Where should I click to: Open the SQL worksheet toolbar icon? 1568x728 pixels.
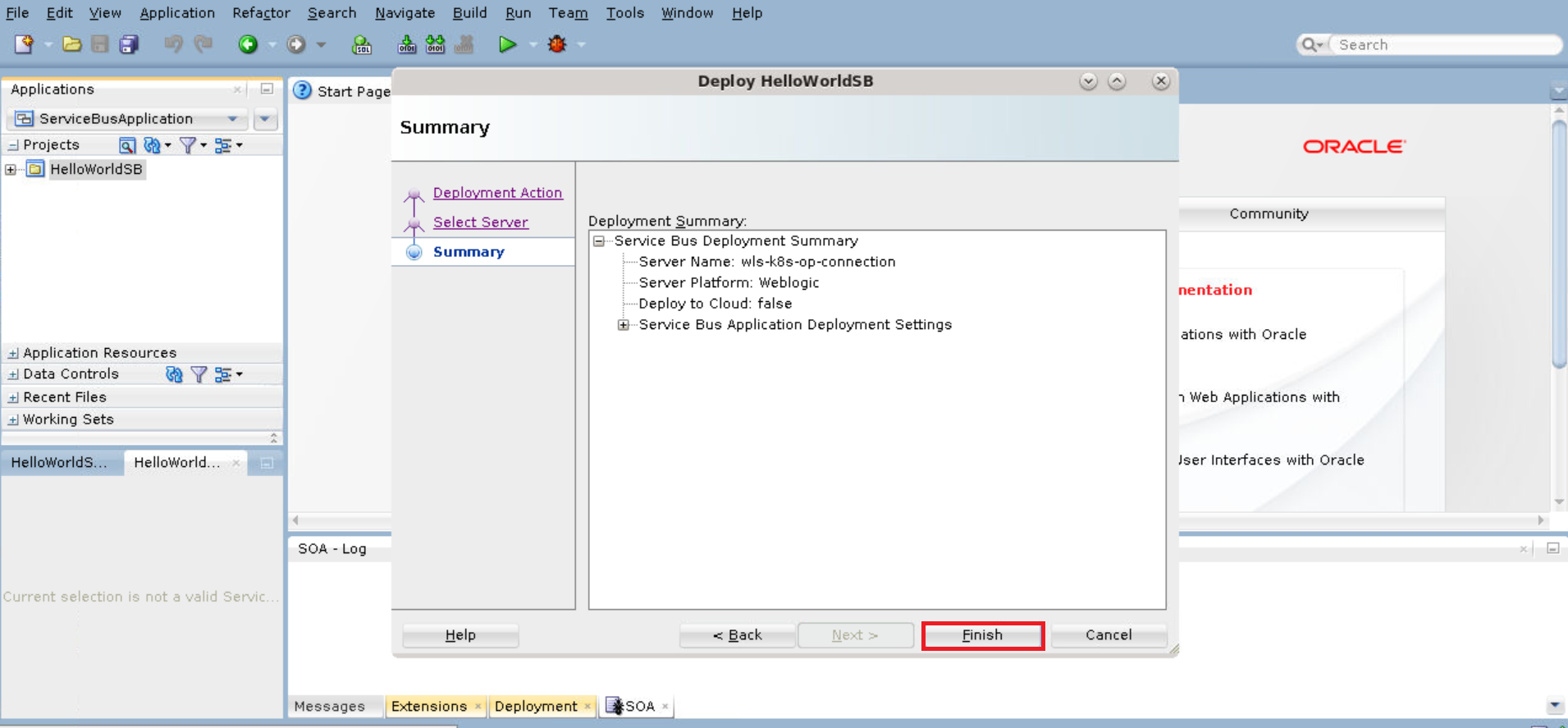coord(361,44)
